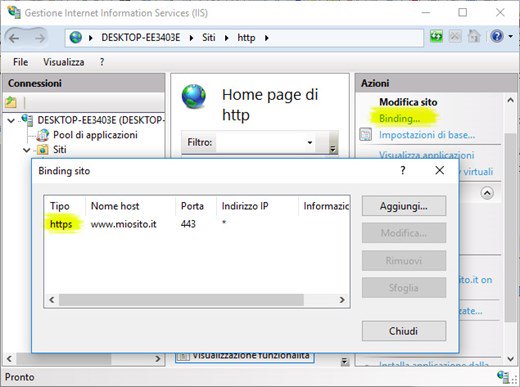520x387 pixels.
Task: Open the Help icon dropdown arrow
Action: coord(511,36)
